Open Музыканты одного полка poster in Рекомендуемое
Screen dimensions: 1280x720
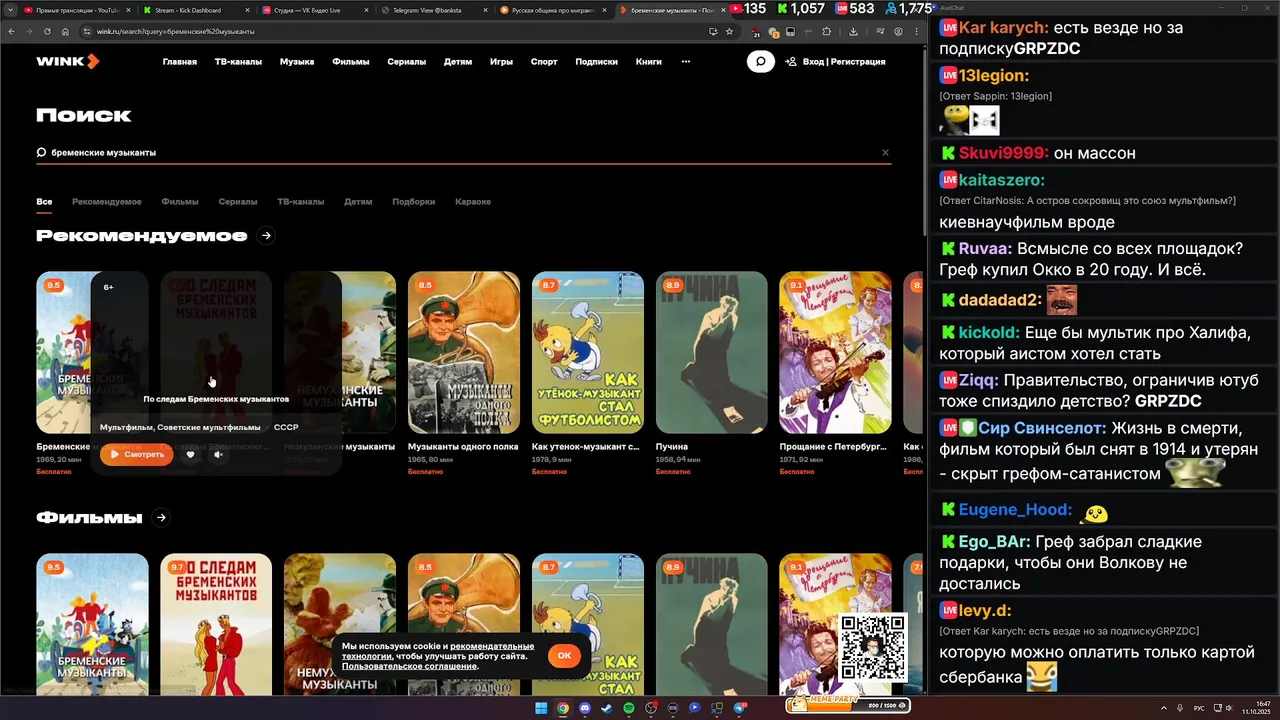click(464, 352)
